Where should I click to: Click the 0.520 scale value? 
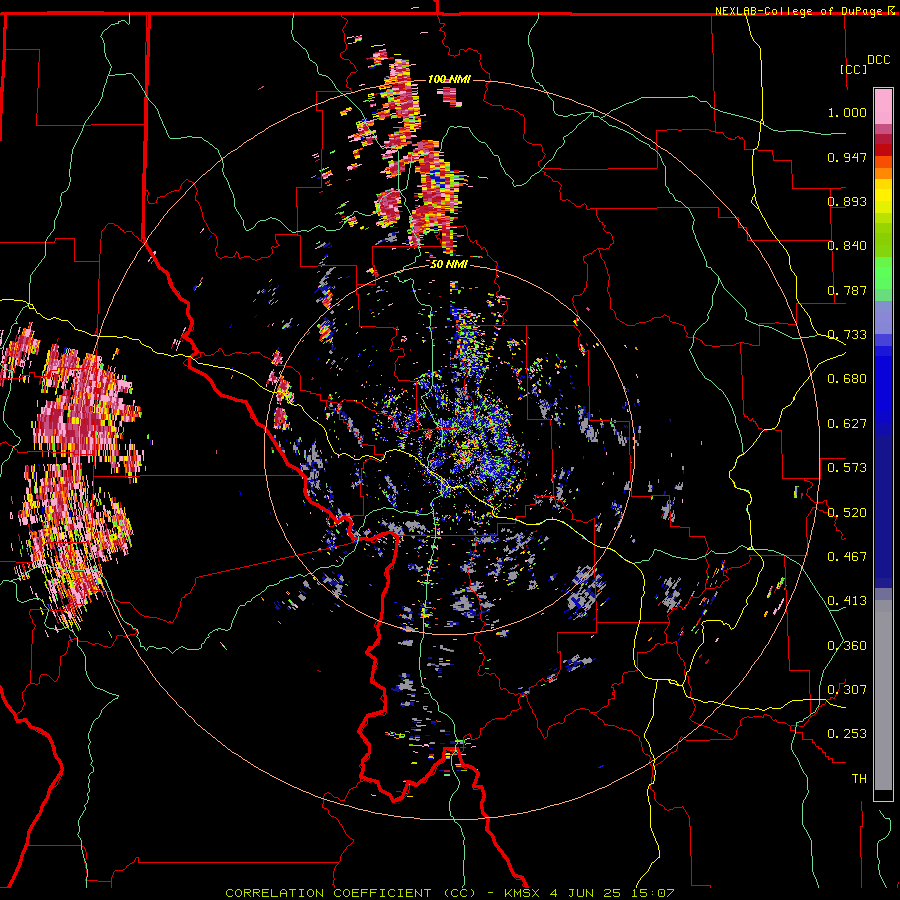pos(847,513)
